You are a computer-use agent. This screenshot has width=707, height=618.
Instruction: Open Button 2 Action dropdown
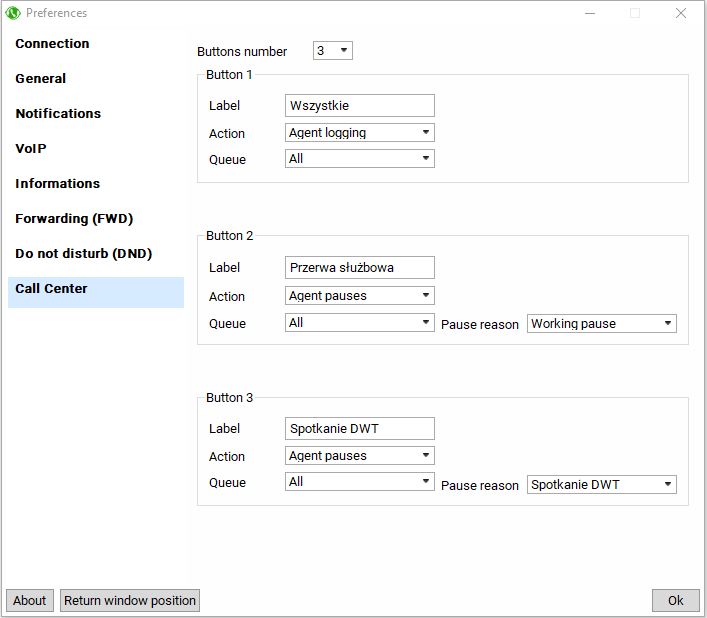click(359, 296)
